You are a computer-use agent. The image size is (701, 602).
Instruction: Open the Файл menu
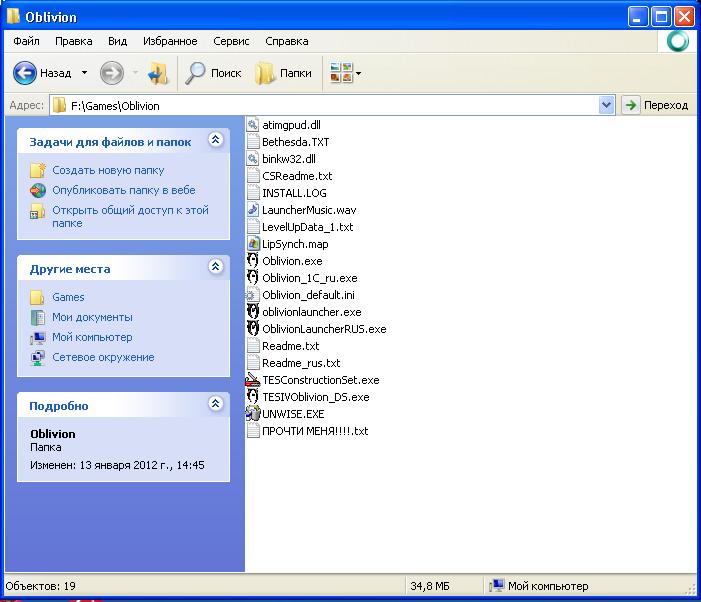[26, 41]
